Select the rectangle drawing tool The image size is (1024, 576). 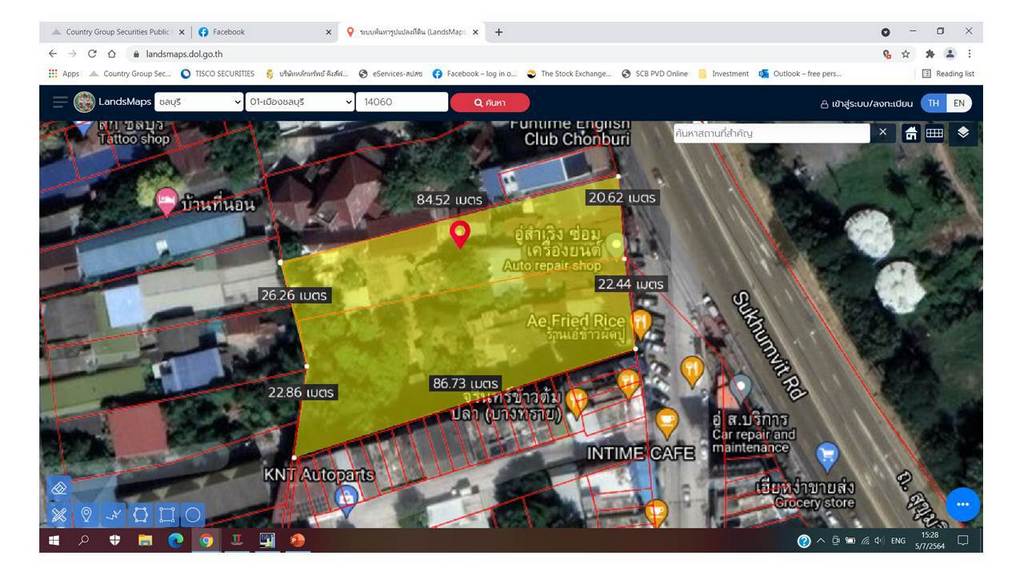click(167, 515)
